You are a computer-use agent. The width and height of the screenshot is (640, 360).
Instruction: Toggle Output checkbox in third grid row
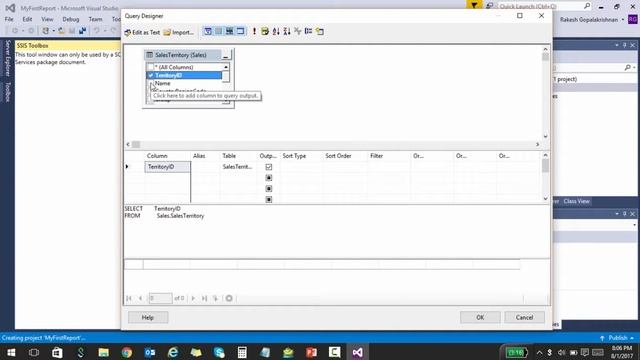[269, 189]
